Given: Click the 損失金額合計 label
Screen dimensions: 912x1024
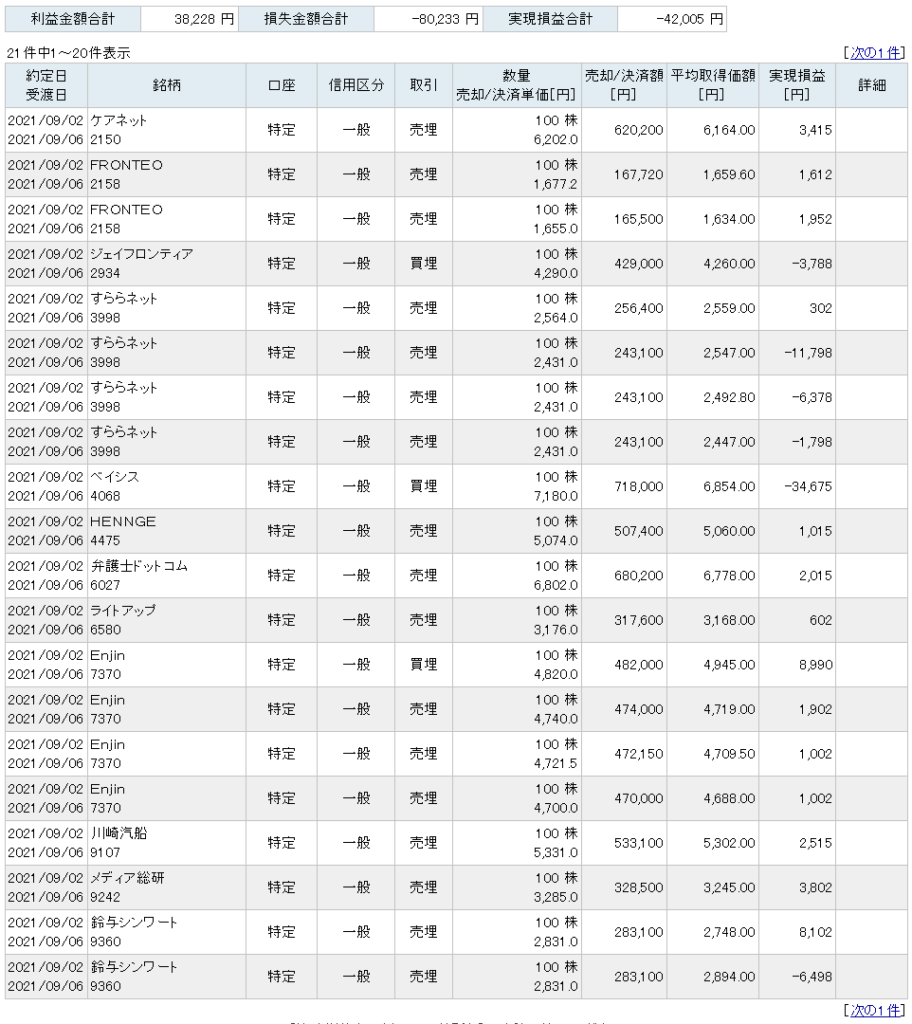Looking at the screenshot, I should point(306,20).
